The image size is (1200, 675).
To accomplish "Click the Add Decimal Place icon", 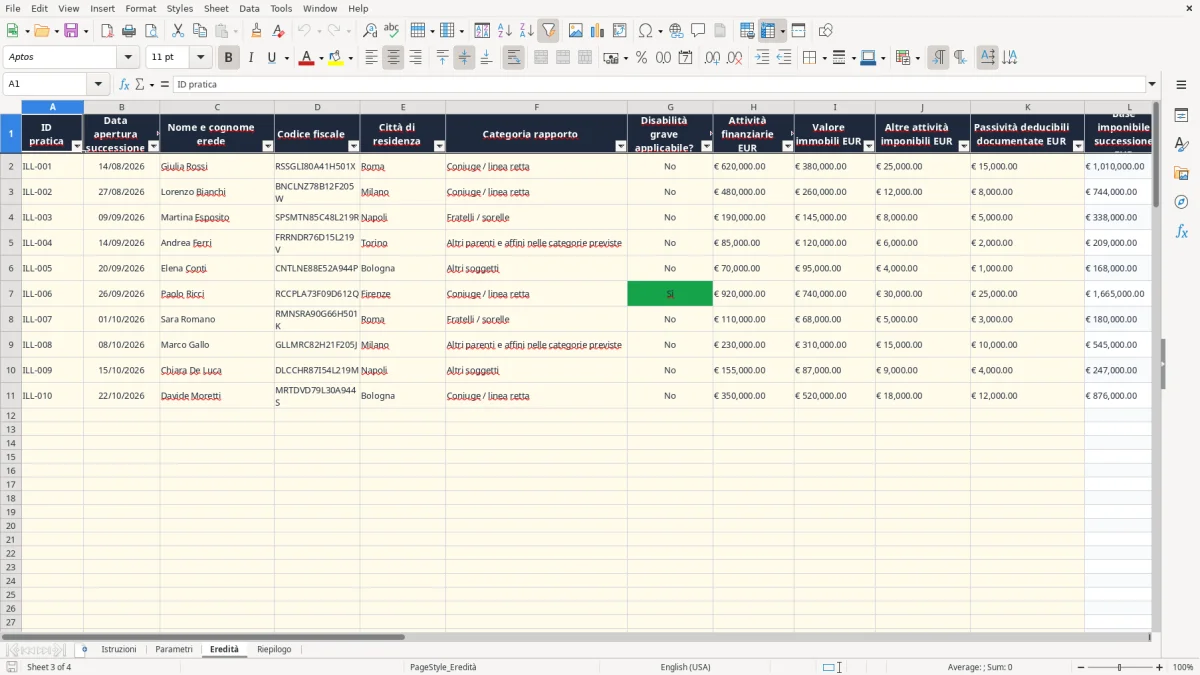I will (x=713, y=58).
